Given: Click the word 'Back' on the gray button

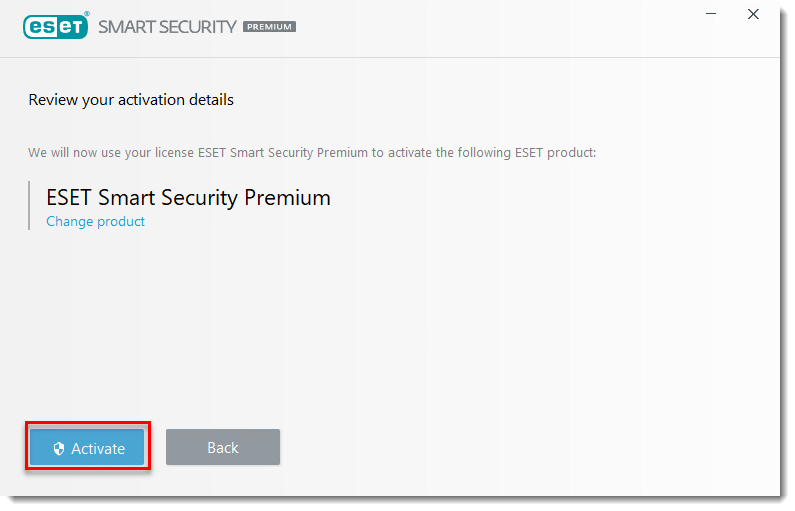Looking at the screenshot, I should point(222,448).
